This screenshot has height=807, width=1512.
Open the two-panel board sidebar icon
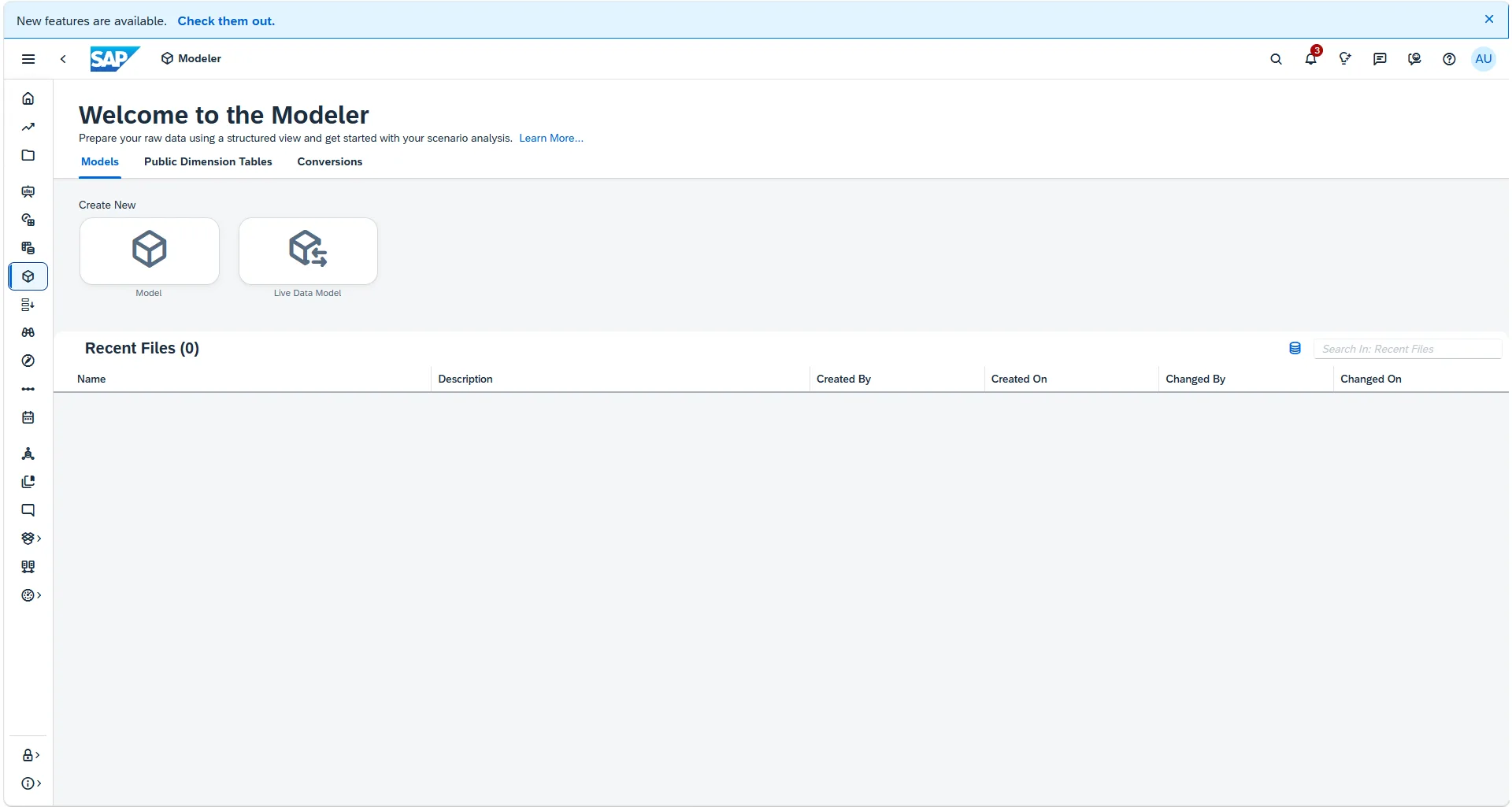click(x=28, y=567)
